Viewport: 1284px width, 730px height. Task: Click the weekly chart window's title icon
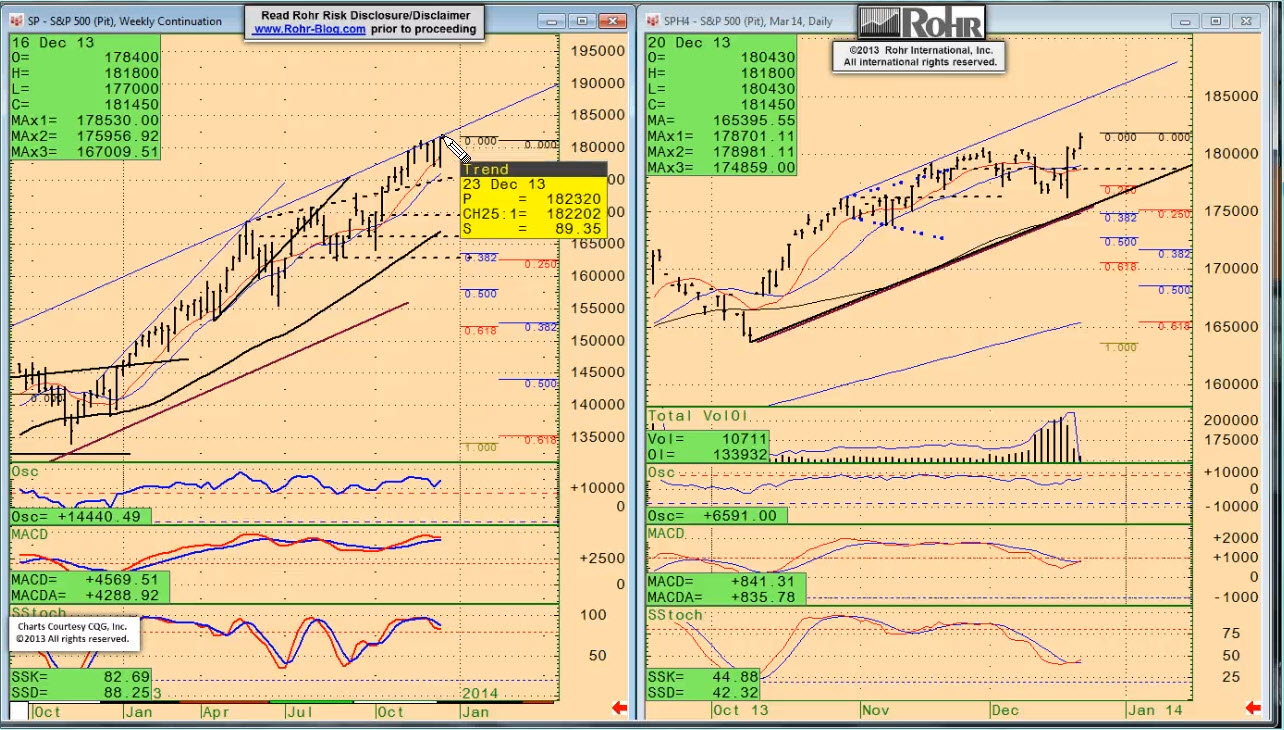[x=18, y=20]
